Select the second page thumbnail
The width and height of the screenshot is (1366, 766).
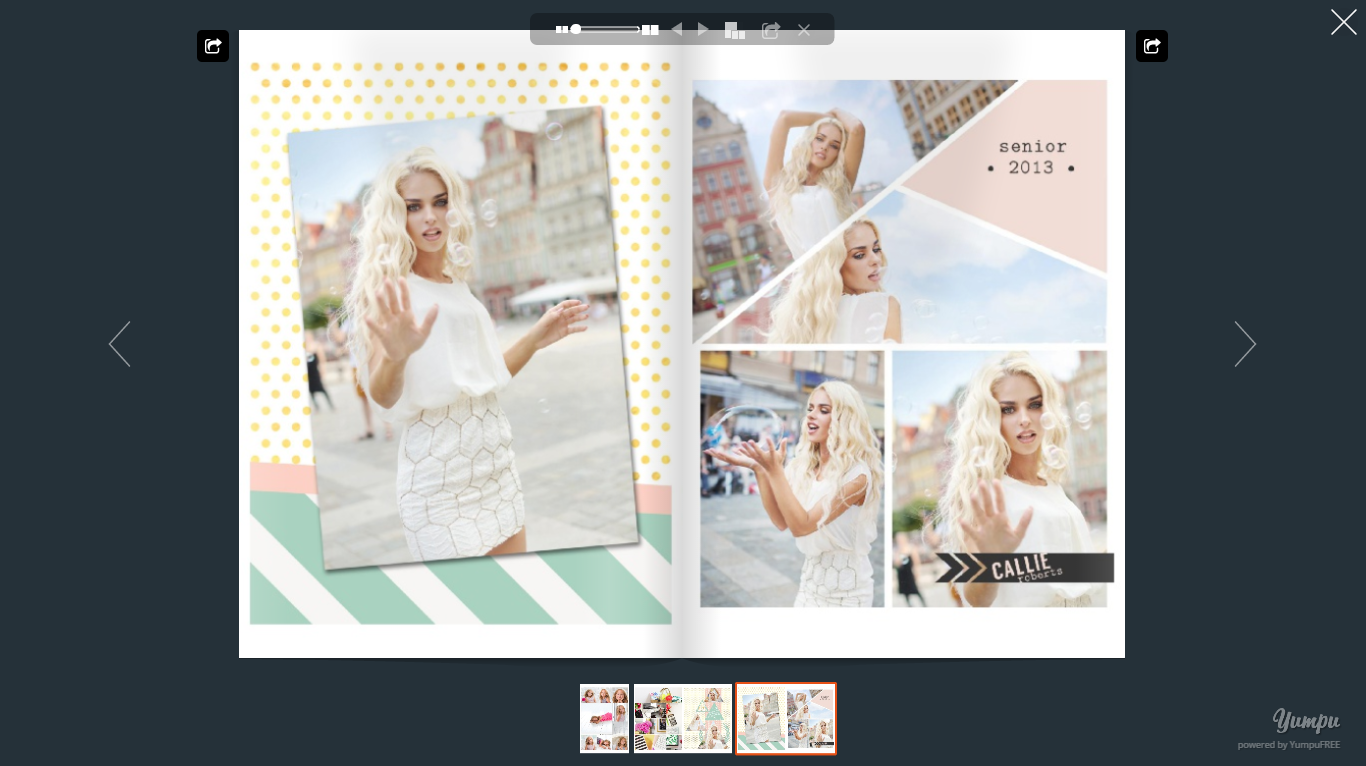click(x=682, y=718)
